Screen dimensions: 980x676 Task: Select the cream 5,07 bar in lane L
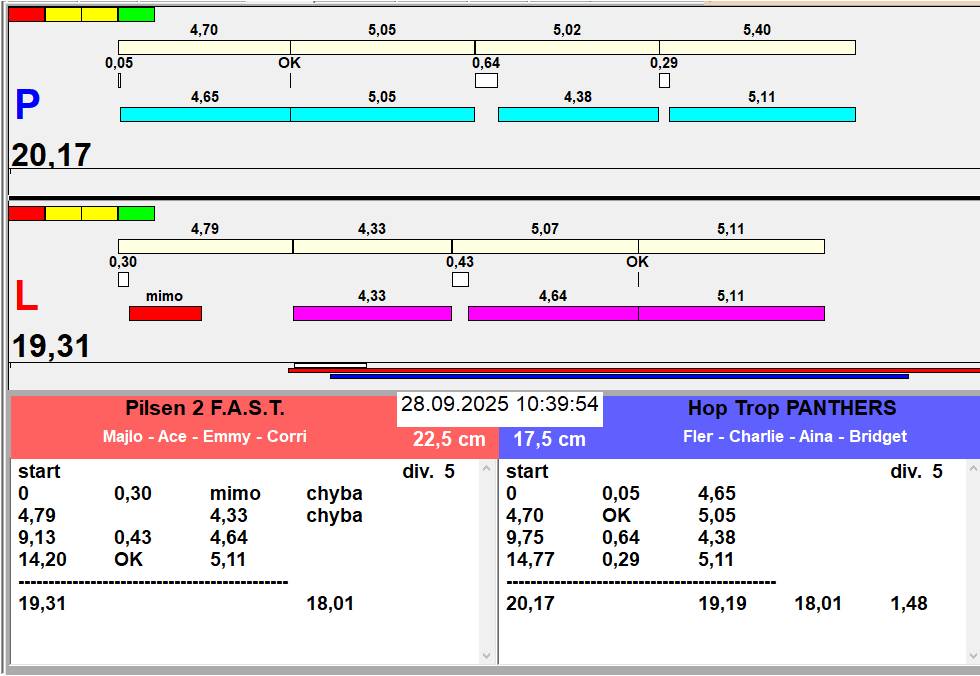point(545,246)
